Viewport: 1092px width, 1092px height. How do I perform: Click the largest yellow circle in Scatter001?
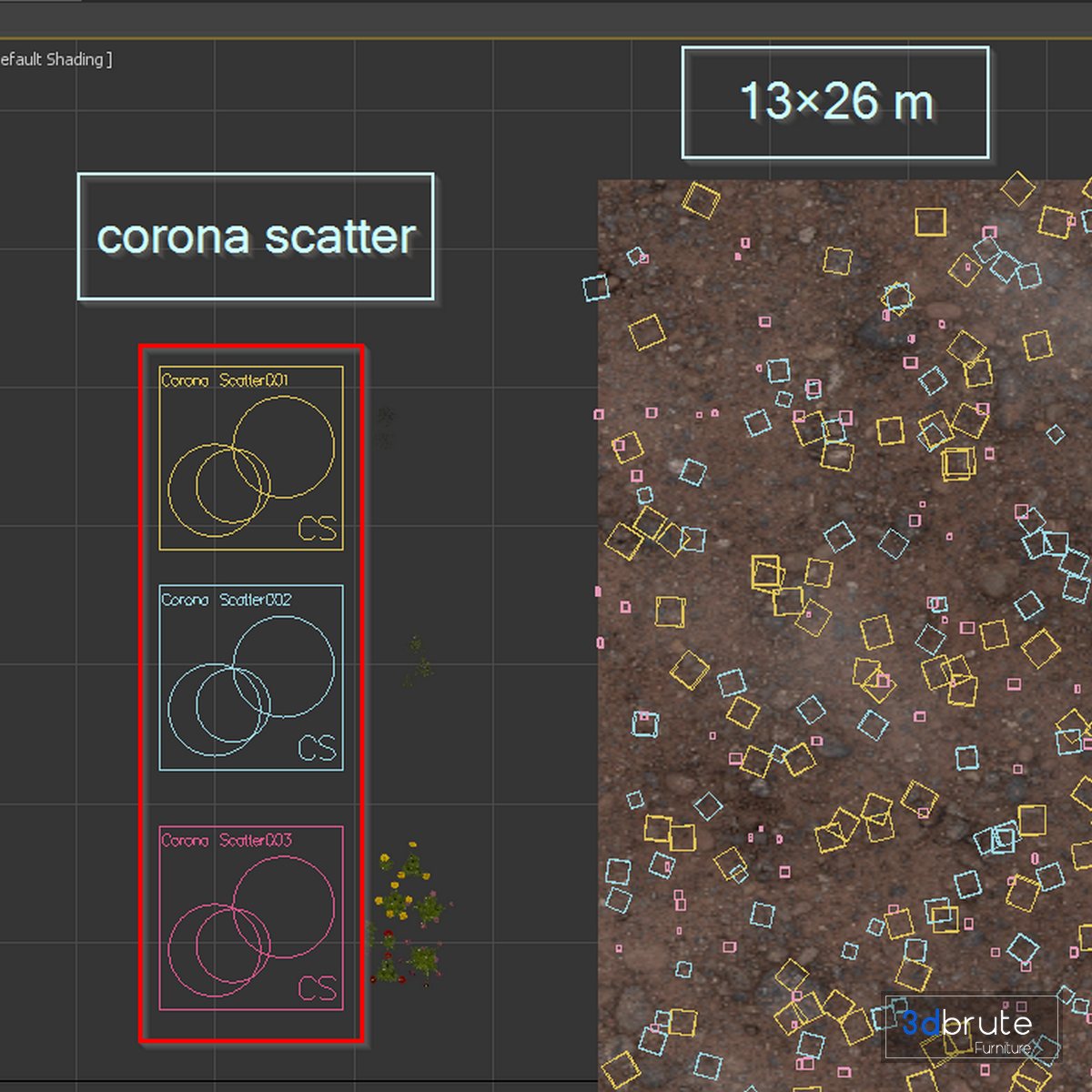pos(284,448)
